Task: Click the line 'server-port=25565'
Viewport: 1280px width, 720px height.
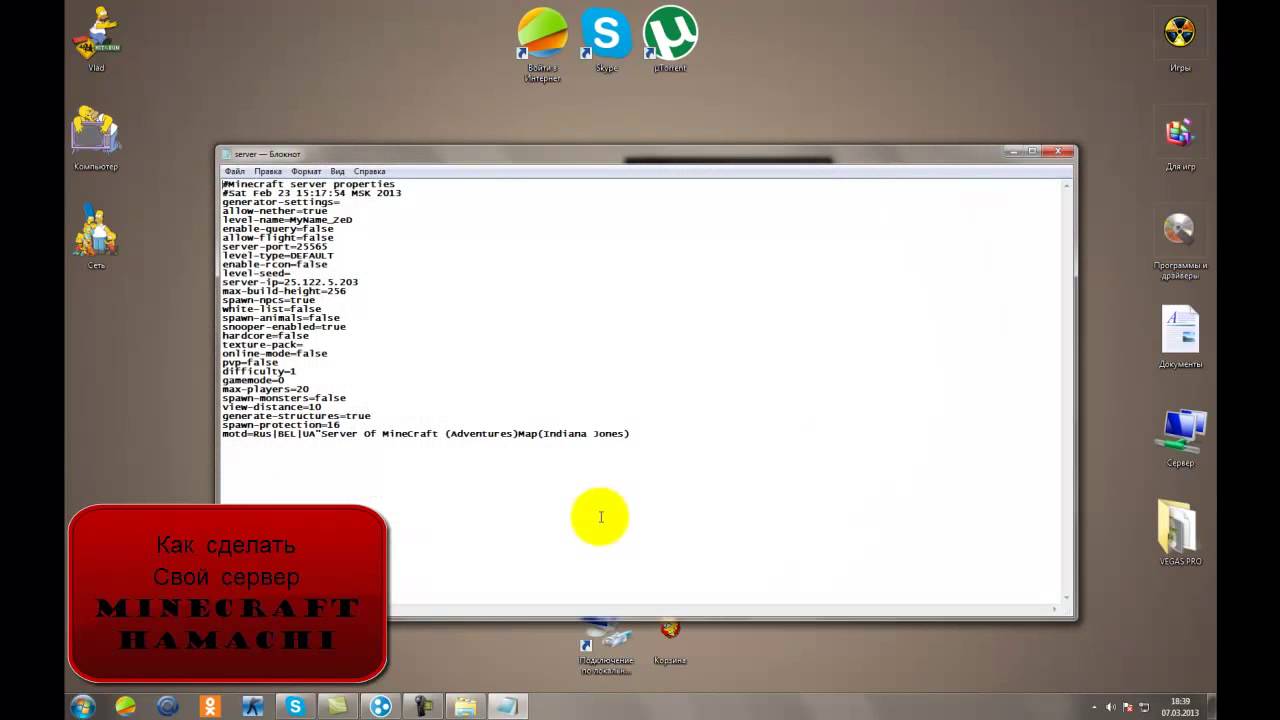Action: tap(274, 246)
